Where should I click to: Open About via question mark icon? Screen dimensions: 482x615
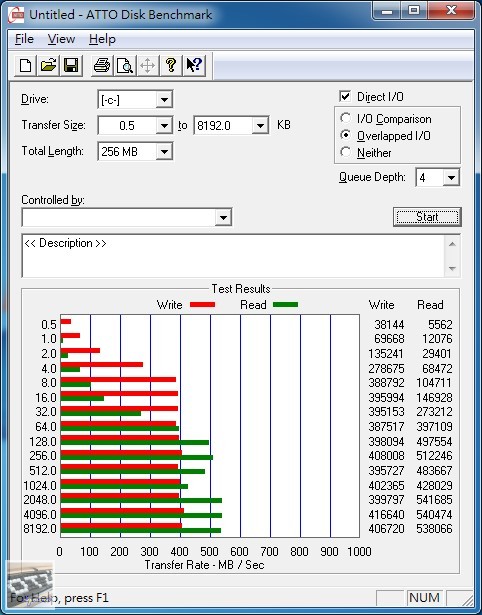171,65
